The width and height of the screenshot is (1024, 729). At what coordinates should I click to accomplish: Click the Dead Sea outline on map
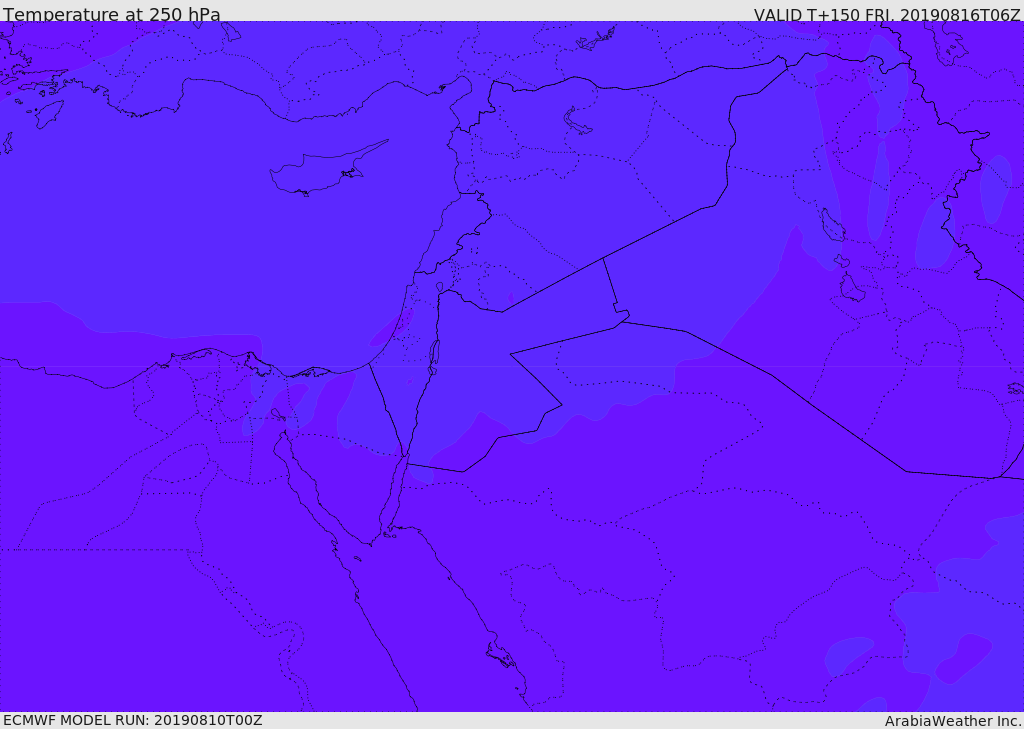point(434,357)
